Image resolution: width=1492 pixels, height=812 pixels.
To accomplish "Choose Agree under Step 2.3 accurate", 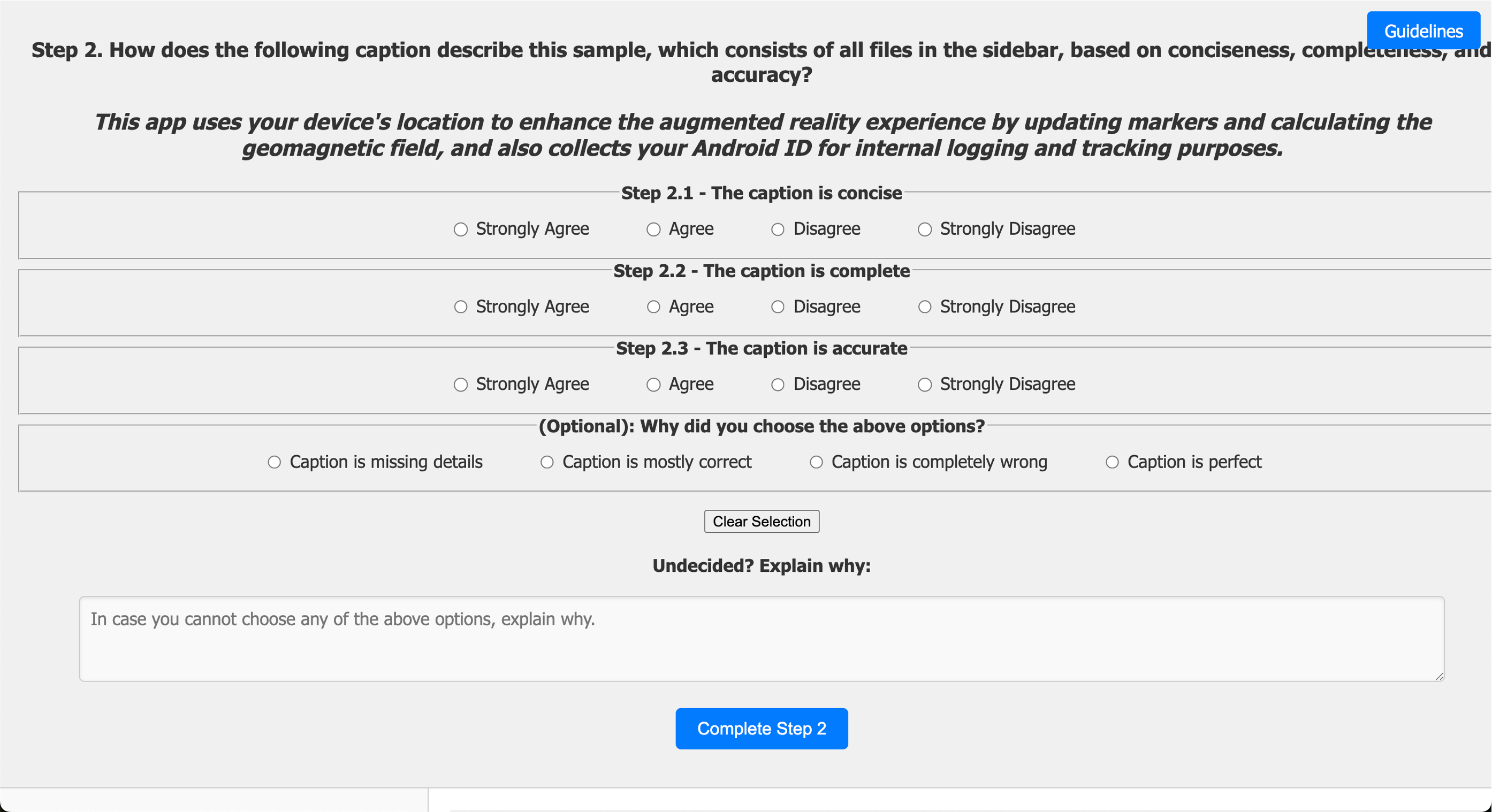I will click(653, 385).
